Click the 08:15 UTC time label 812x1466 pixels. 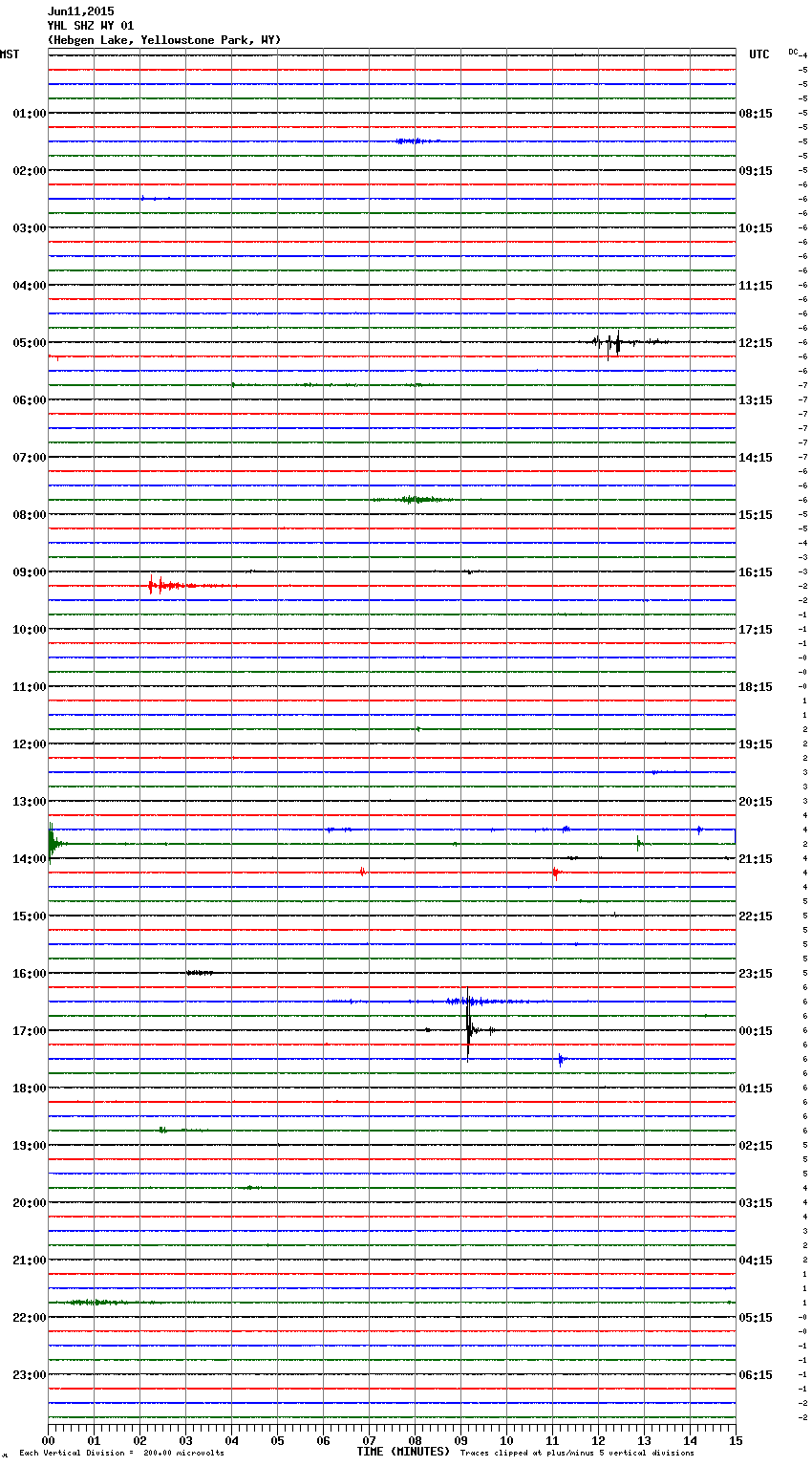[756, 114]
